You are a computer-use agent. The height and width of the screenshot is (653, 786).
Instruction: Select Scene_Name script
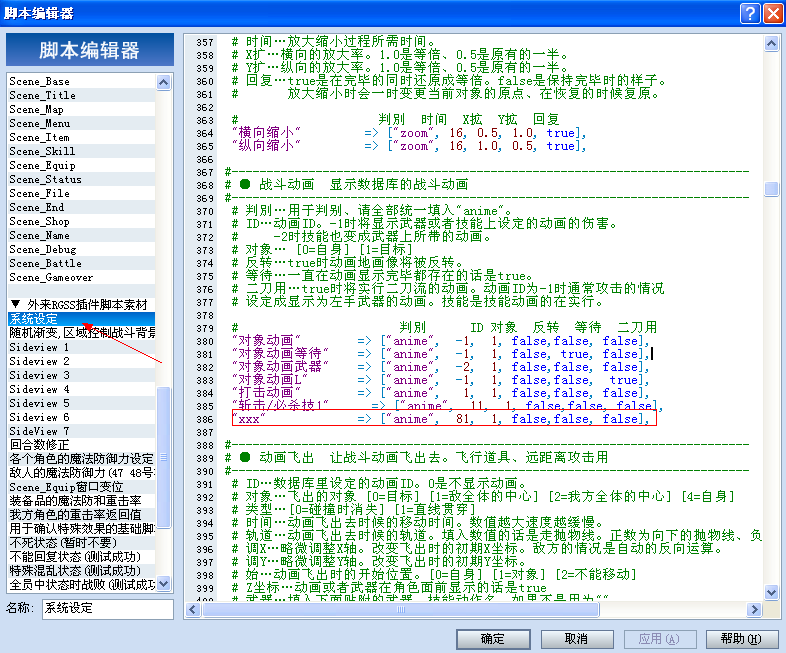coord(82,236)
